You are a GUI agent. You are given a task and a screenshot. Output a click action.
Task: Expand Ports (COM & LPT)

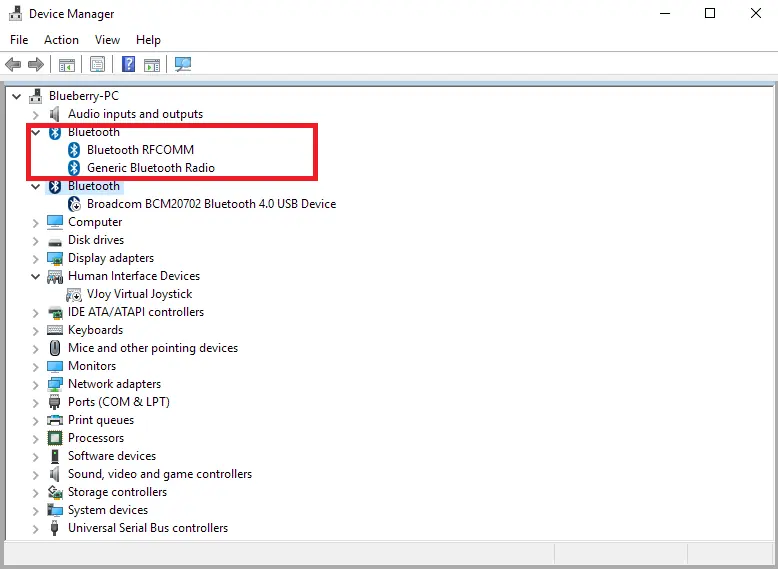tap(35, 402)
